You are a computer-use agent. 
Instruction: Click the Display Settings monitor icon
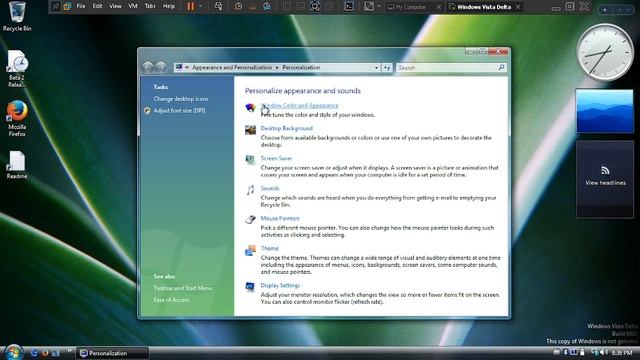[x=250, y=287]
